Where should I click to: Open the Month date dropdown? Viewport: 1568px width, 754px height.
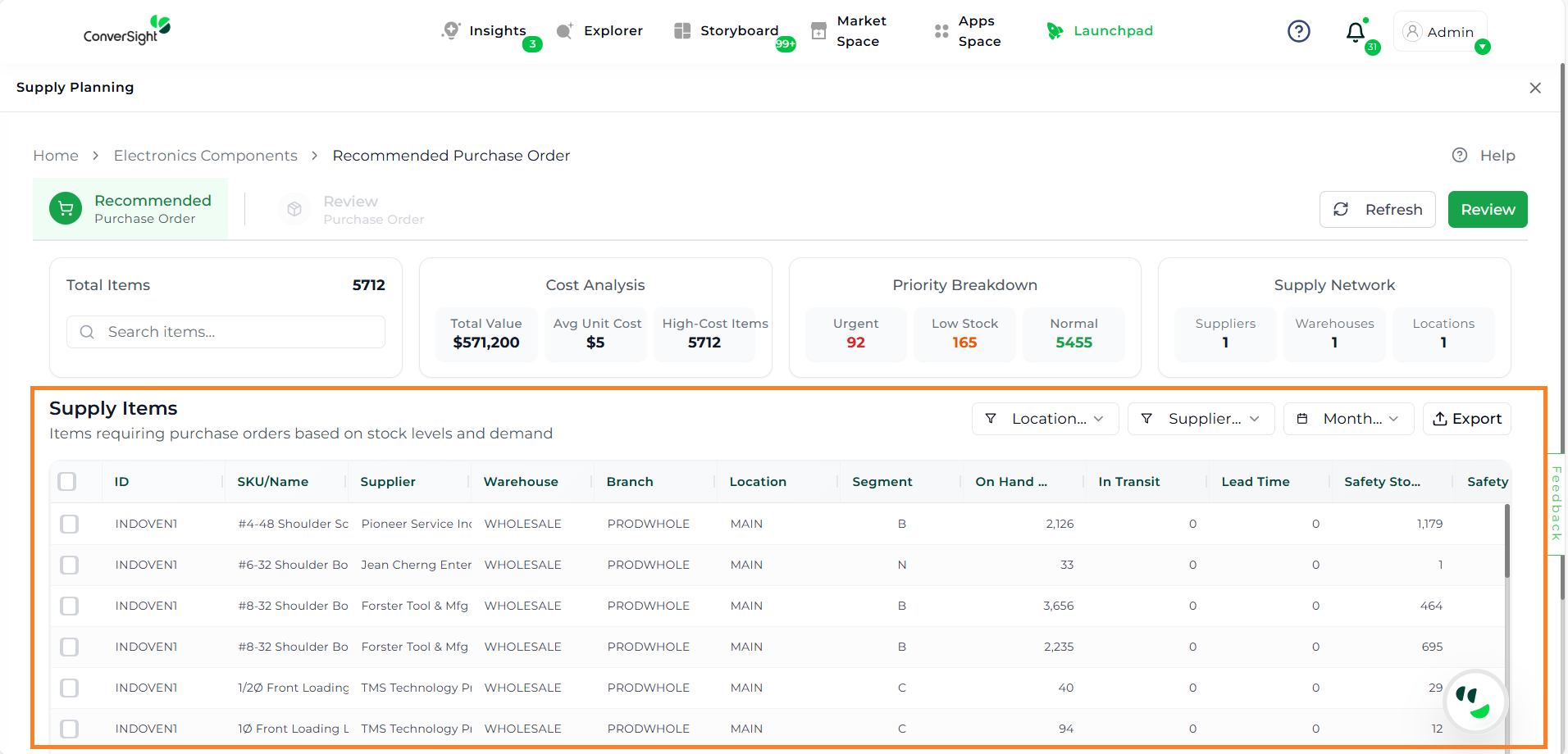click(x=1348, y=419)
